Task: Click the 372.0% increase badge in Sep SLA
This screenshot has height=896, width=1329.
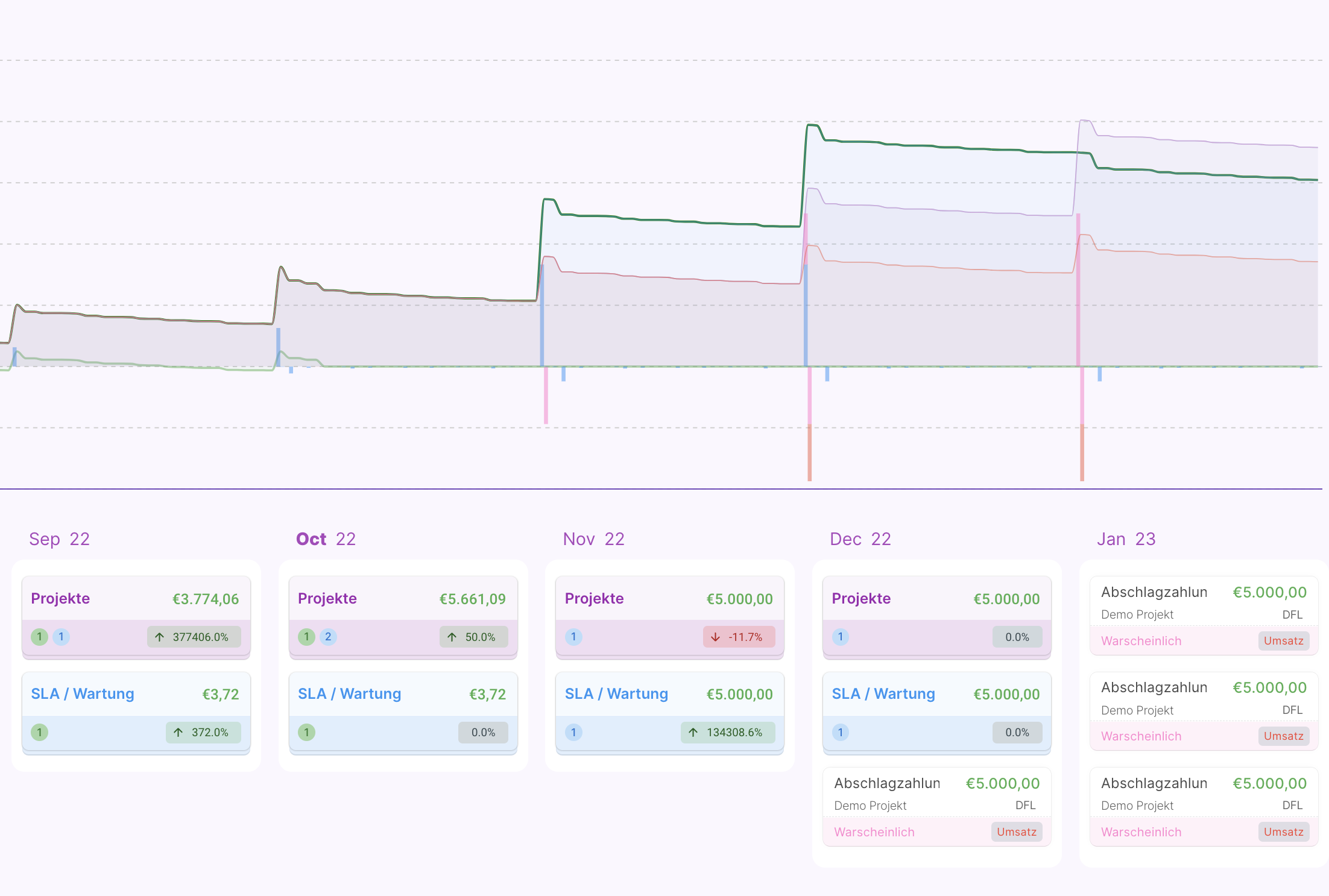Action: click(x=203, y=732)
